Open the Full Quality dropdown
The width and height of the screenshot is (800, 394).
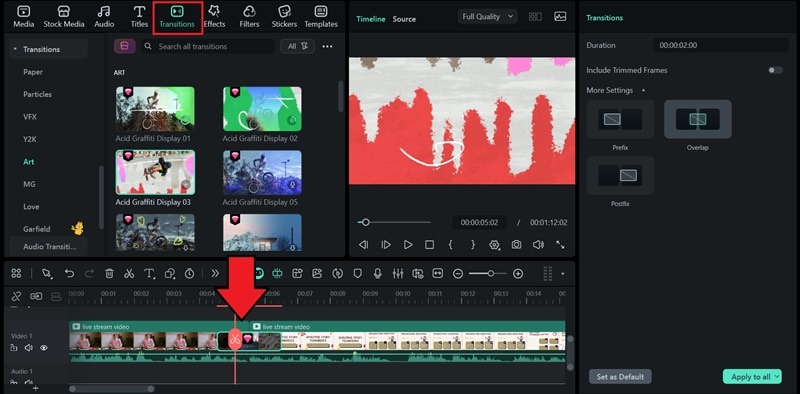click(x=487, y=16)
